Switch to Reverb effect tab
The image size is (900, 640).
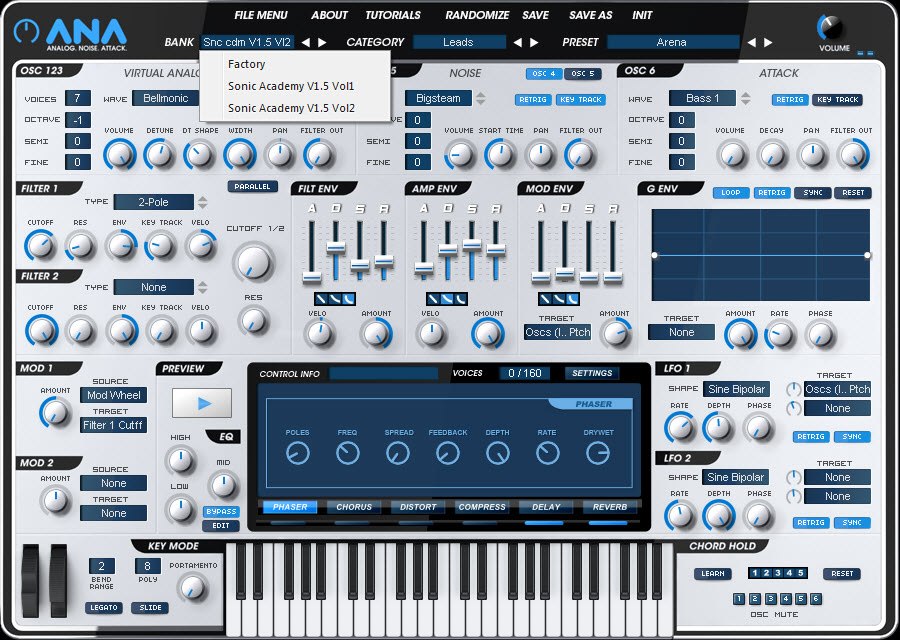[x=610, y=507]
